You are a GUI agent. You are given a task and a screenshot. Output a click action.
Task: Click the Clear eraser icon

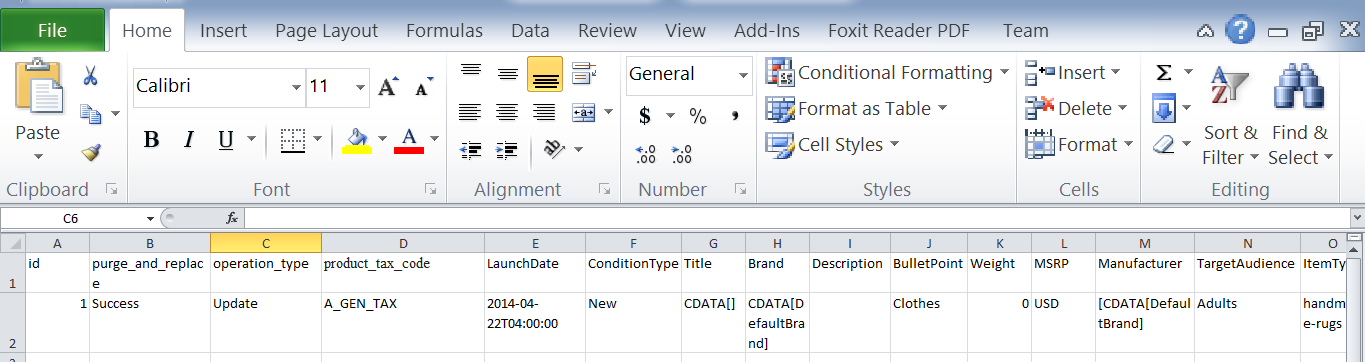pyautogui.click(x=1164, y=144)
